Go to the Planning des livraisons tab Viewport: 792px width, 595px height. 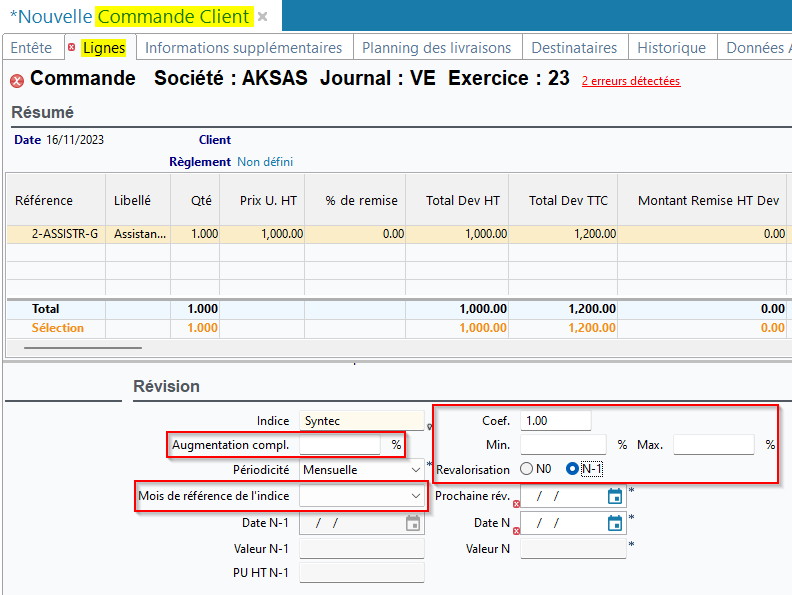[436, 47]
